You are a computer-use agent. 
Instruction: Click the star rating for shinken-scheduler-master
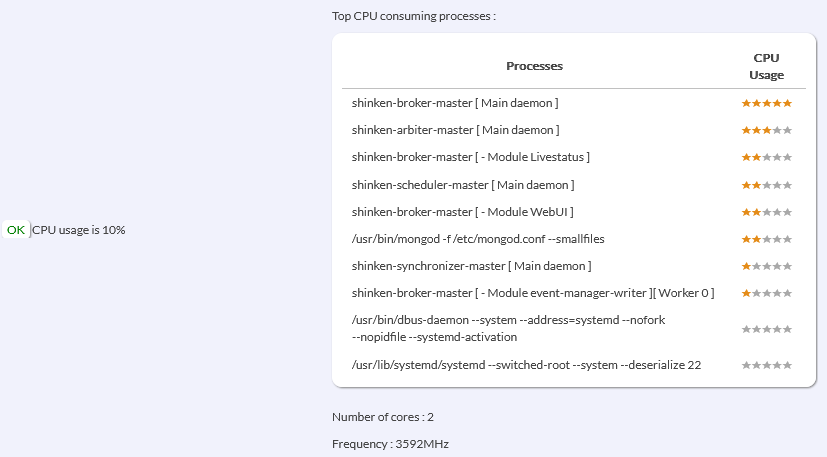pyautogui.click(x=766, y=185)
